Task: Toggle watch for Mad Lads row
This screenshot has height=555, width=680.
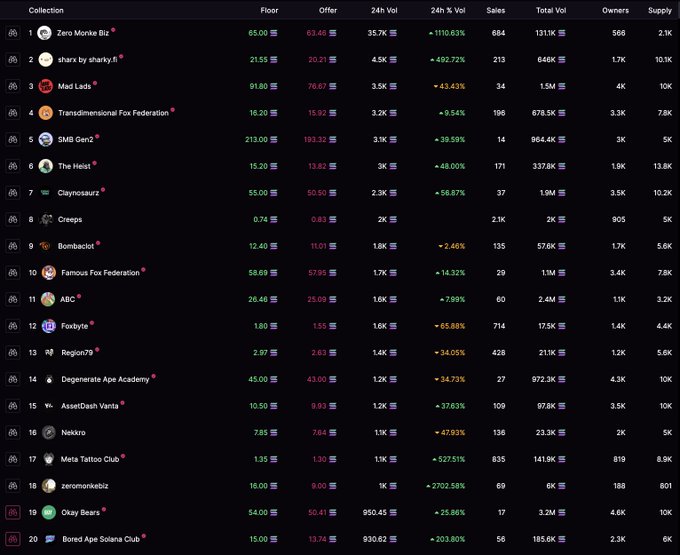Action: (13, 86)
